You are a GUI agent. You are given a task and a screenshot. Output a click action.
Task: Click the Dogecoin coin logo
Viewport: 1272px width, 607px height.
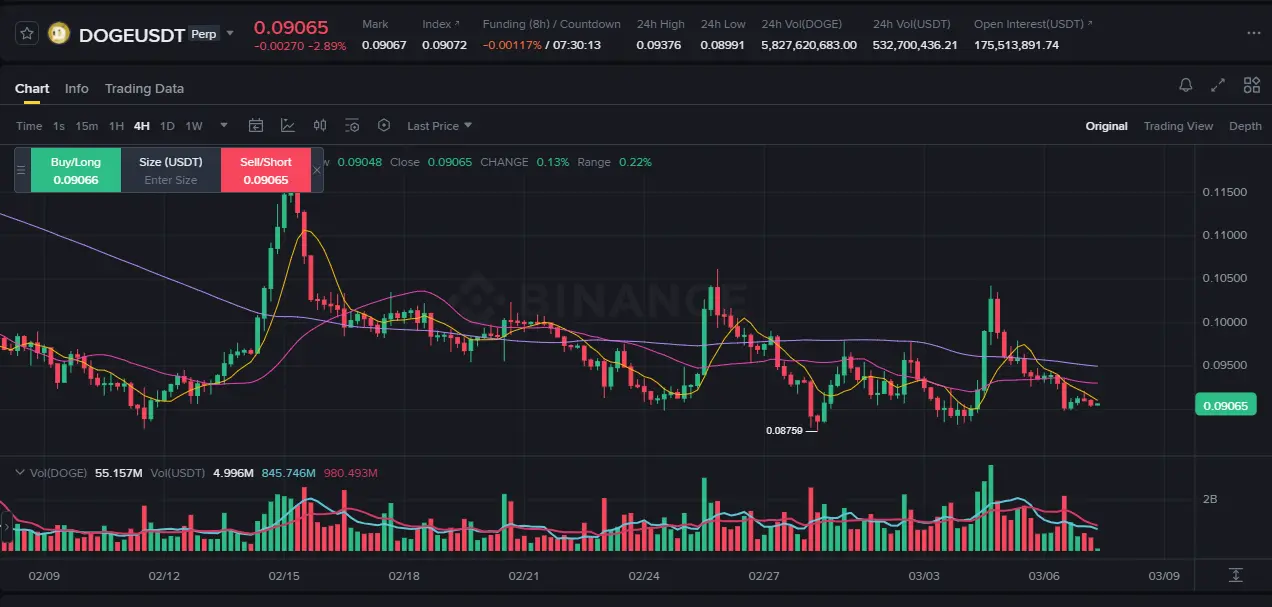tap(59, 34)
